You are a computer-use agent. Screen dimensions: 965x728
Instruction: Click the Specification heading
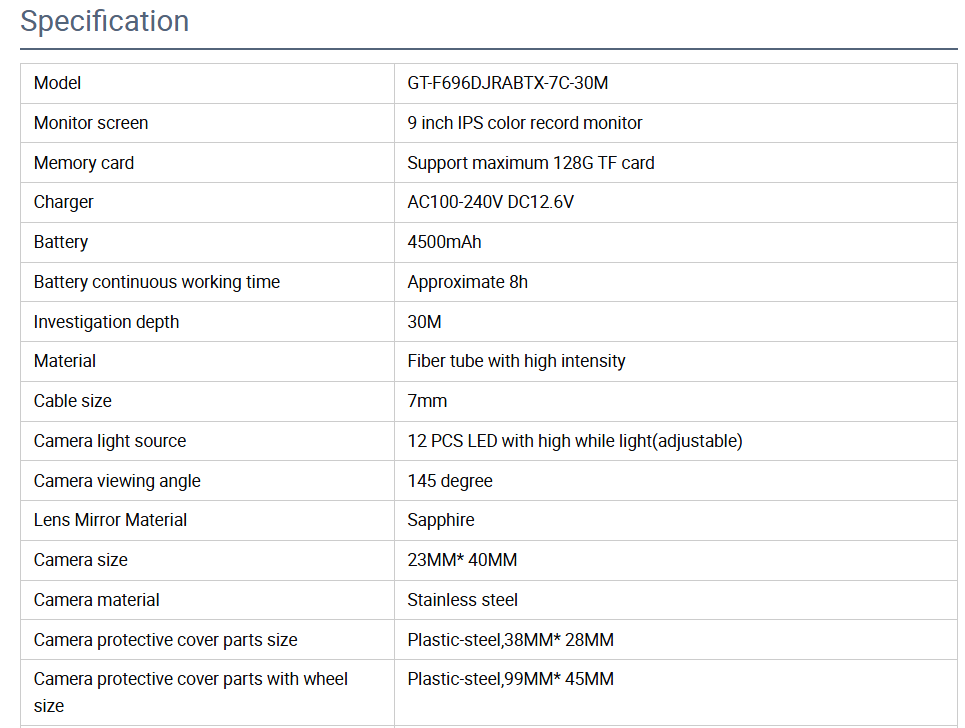coord(105,21)
